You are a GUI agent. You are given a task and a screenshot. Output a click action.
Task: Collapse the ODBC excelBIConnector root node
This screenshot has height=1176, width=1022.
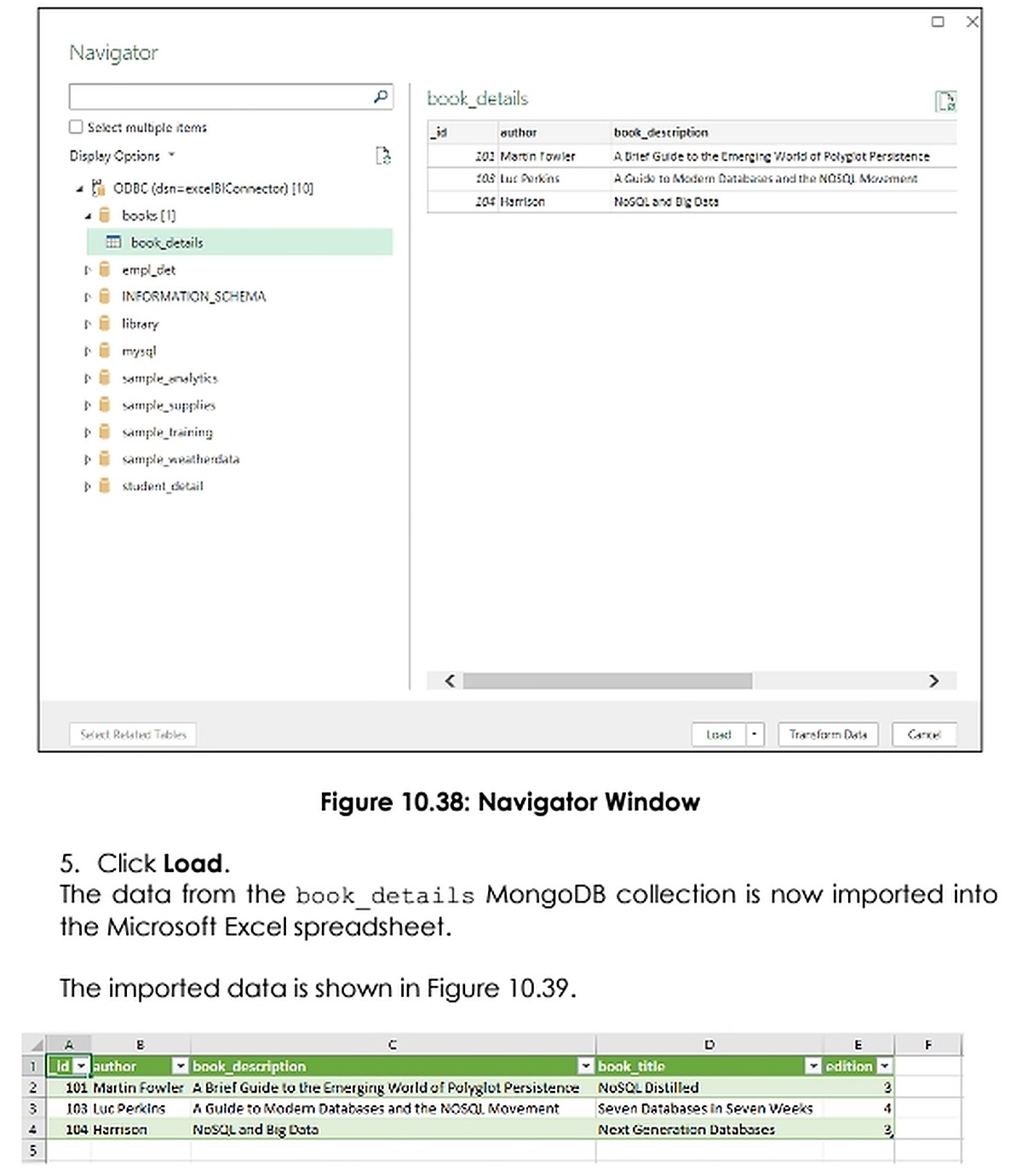(79, 188)
